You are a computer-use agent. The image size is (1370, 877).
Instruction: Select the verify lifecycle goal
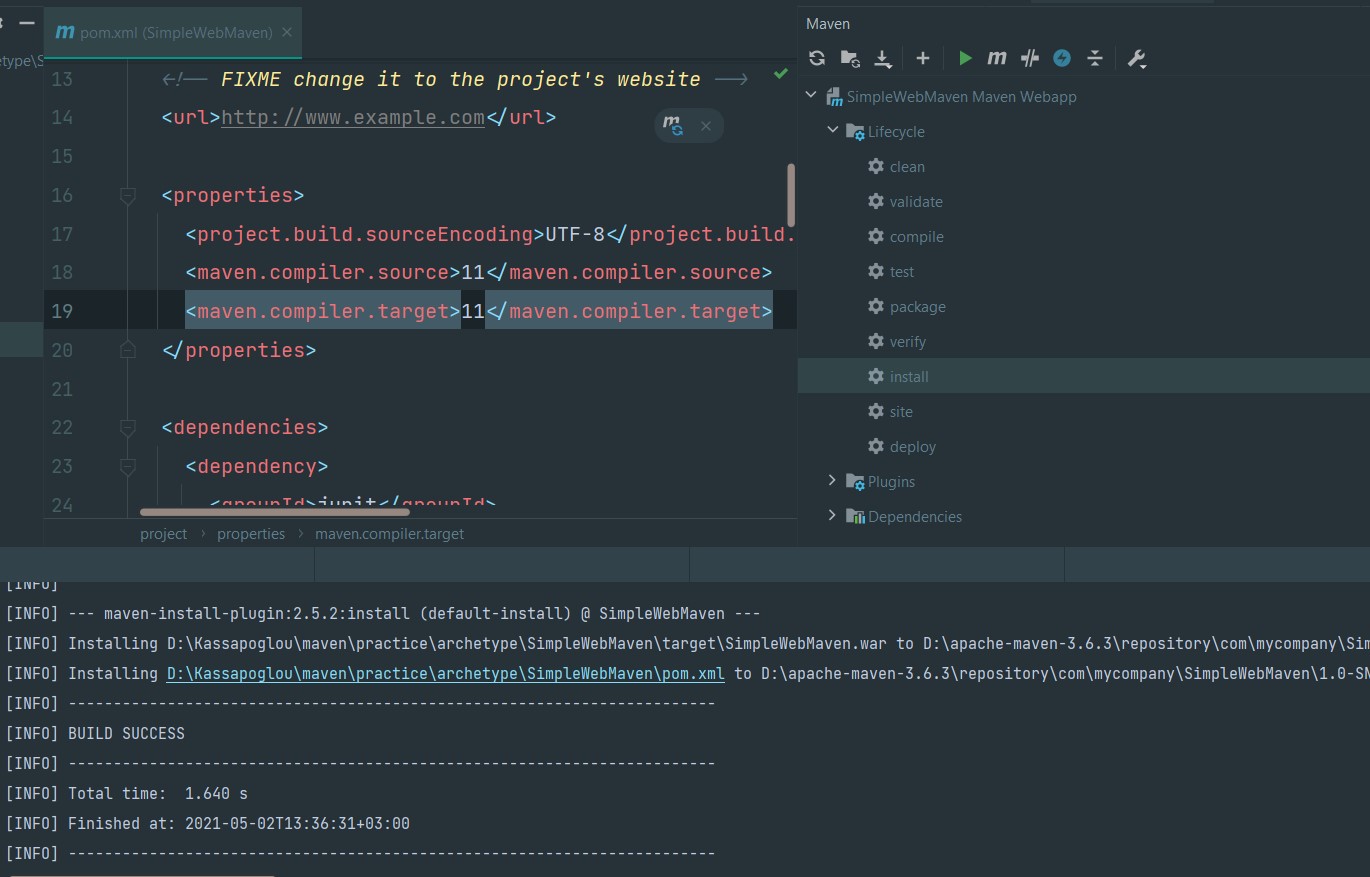(x=908, y=342)
